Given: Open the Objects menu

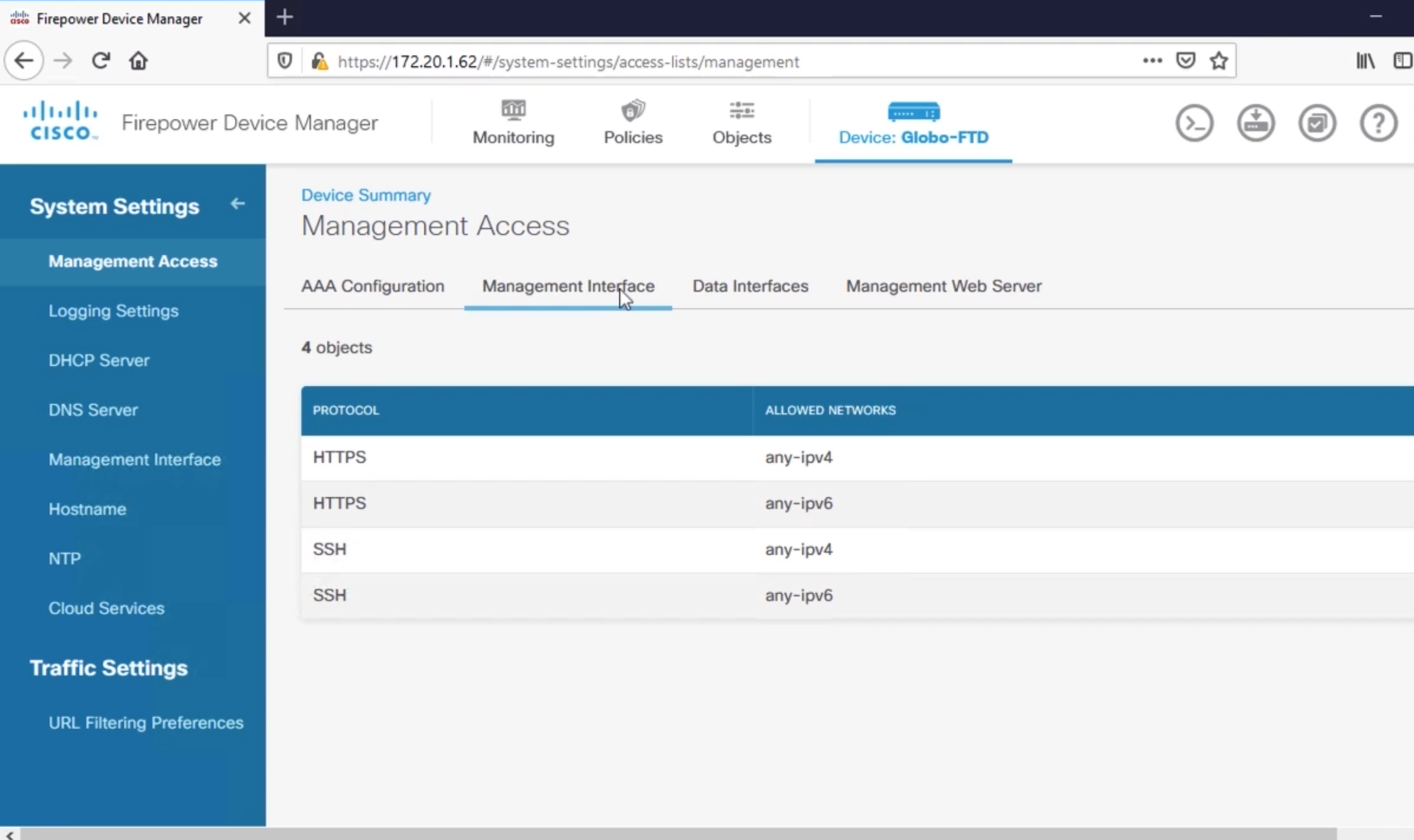Looking at the screenshot, I should point(742,123).
